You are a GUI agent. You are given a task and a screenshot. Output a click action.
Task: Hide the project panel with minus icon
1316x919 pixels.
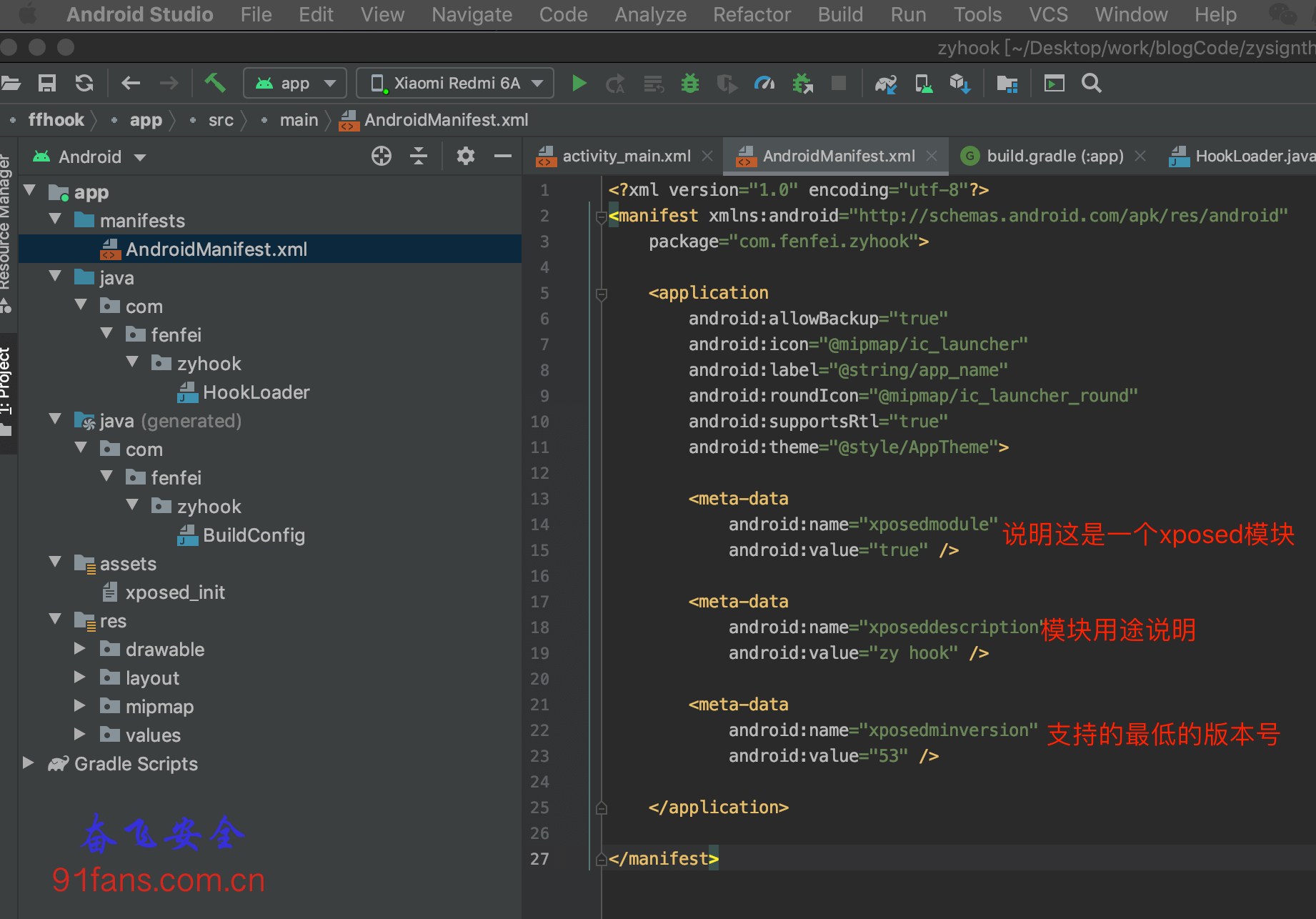[x=503, y=156]
